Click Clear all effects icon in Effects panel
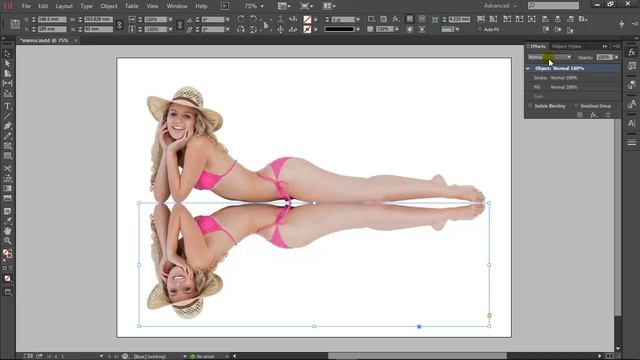The height and width of the screenshot is (360, 640). (580, 115)
